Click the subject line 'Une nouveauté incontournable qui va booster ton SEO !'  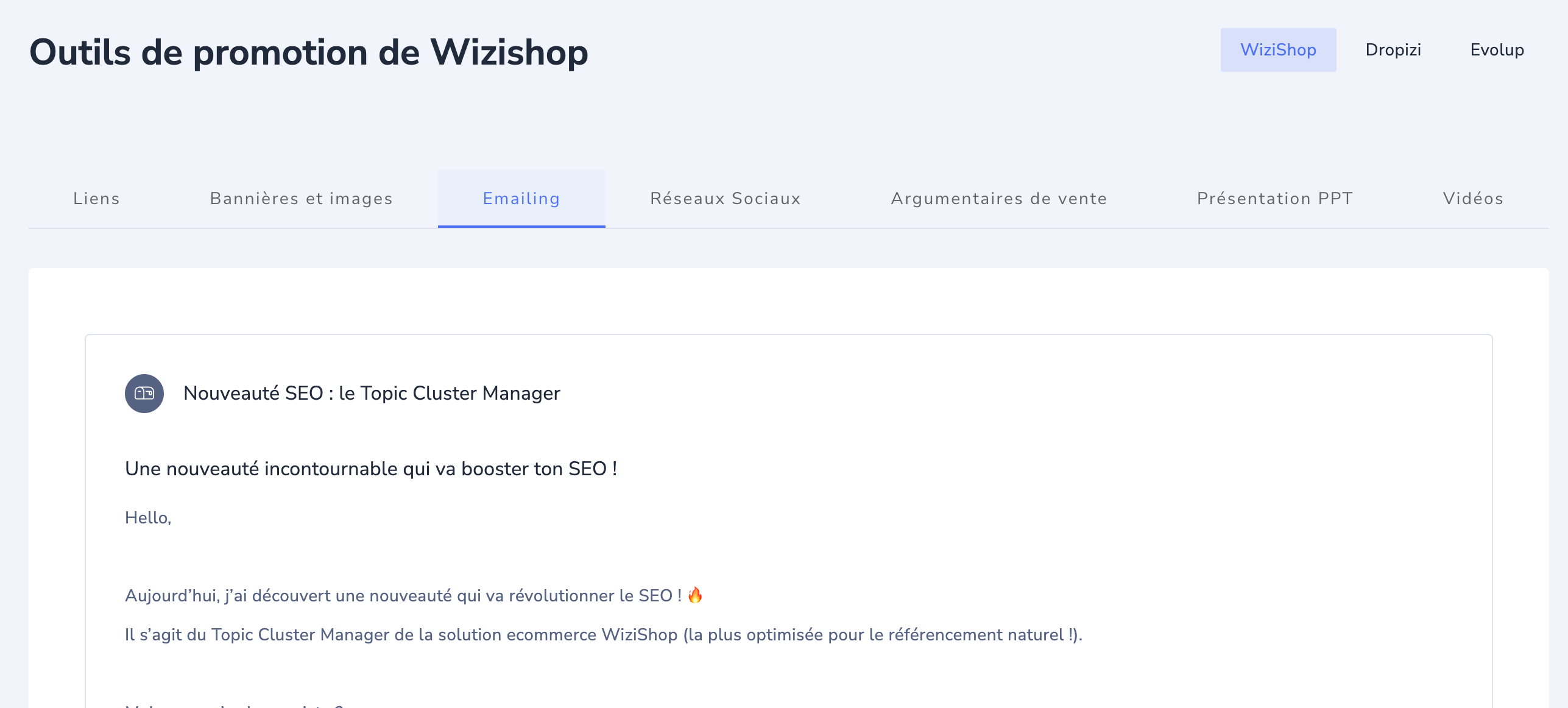(371, 469)
